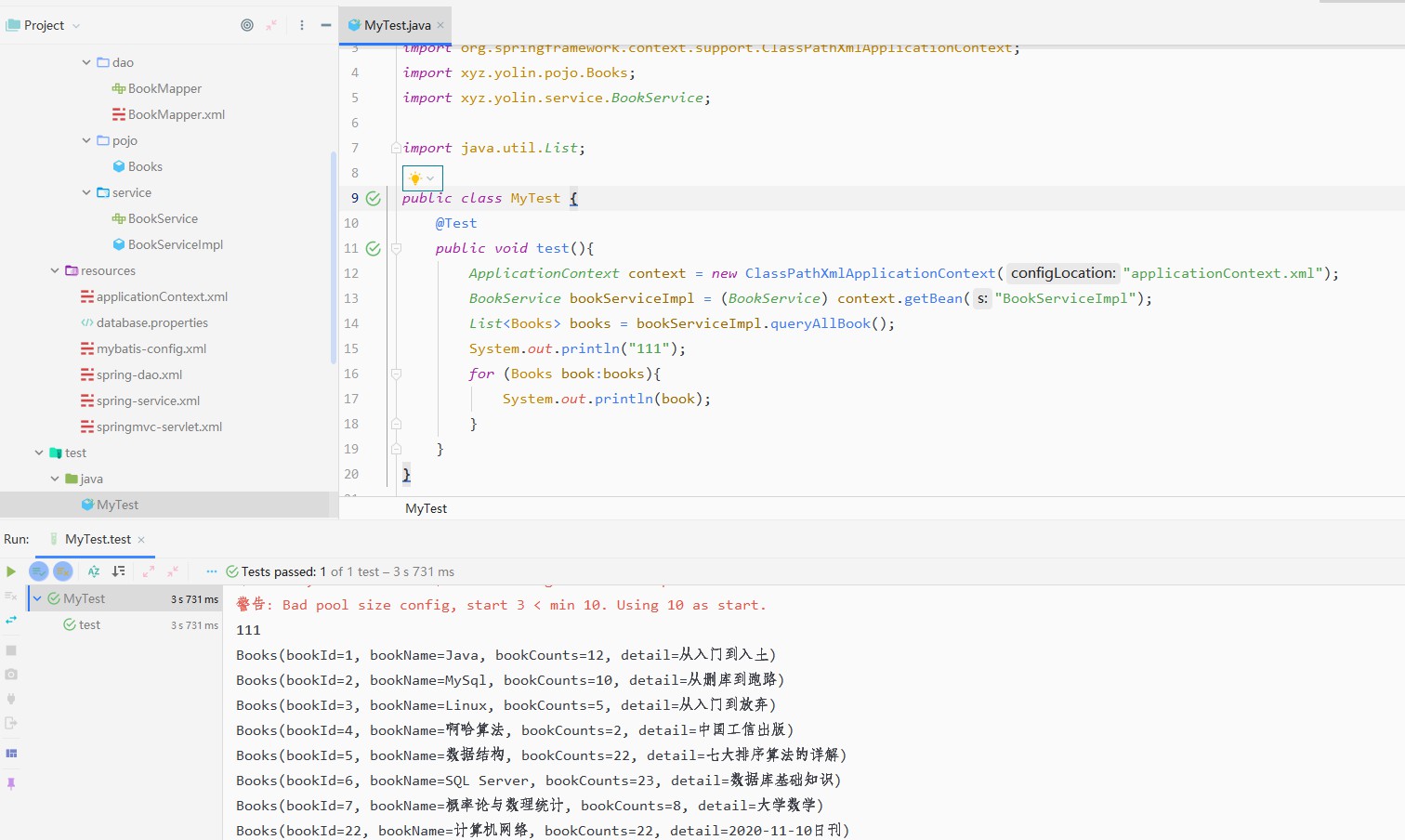Image resolution: width=1405 pixels, height=840 pixels.
Task: Open database.properties file
Action: 151,322
